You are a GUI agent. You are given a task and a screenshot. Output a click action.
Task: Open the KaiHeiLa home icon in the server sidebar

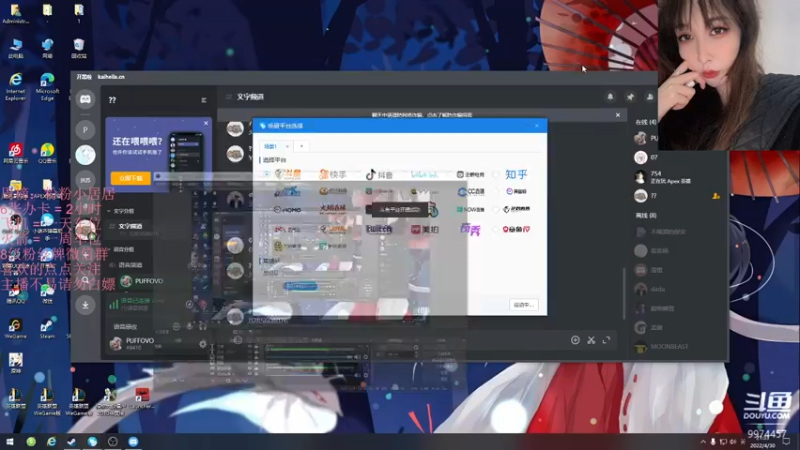(x=85, y=99)
